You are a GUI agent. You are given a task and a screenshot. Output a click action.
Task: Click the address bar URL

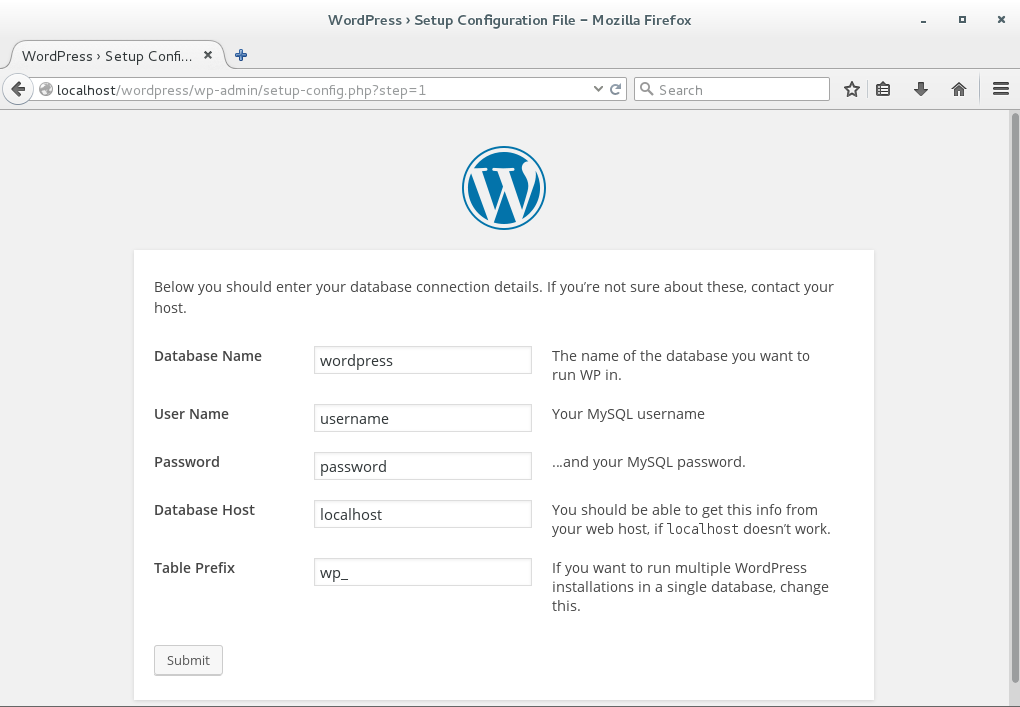pyautogui.click(x=241, y=90)
